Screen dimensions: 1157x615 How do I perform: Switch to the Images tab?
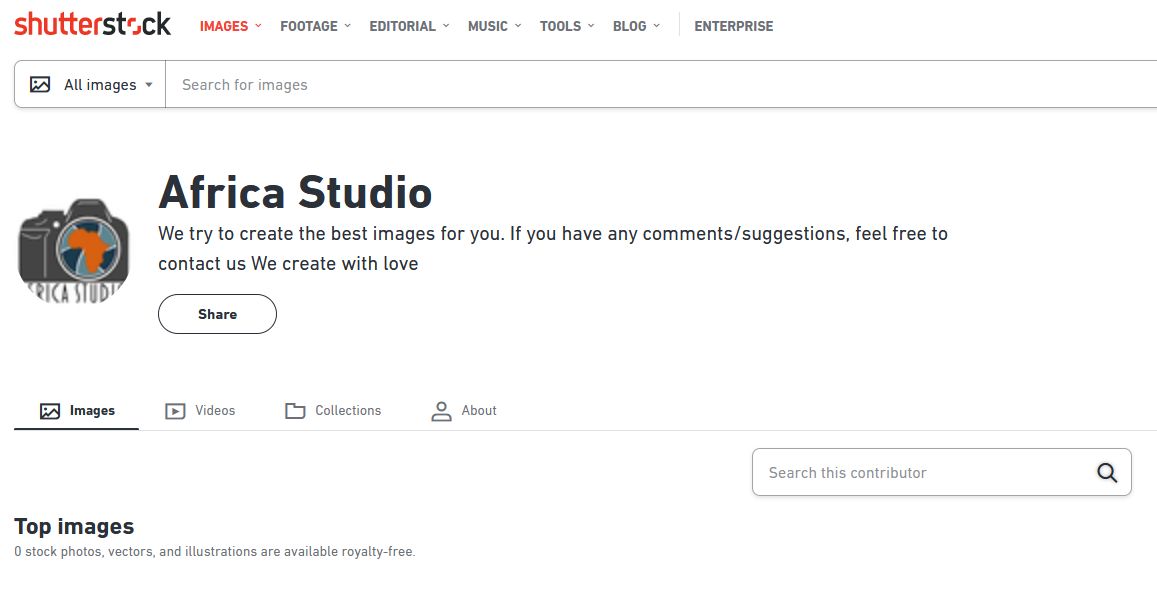tap(77, 410)
